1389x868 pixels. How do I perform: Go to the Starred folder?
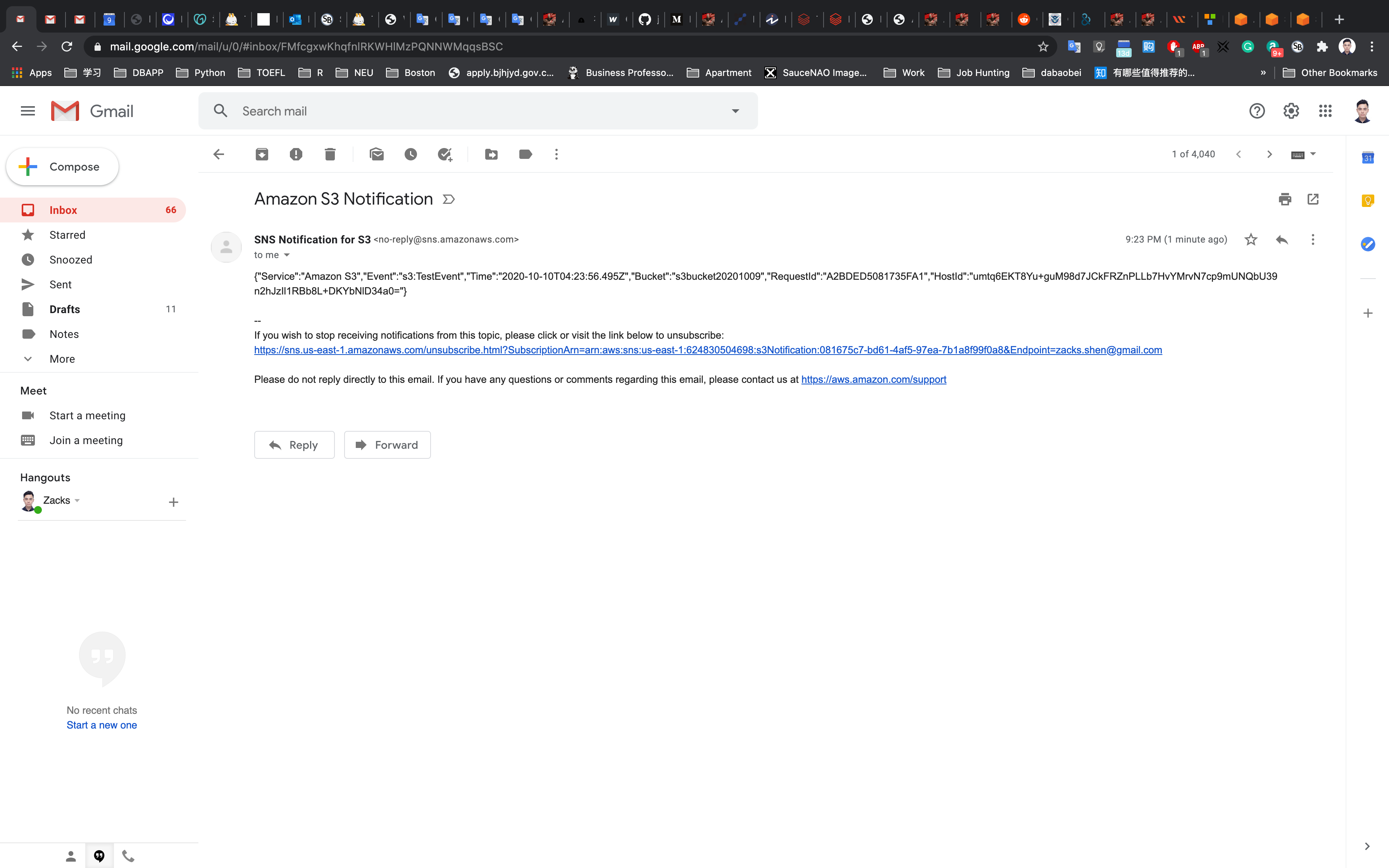tap(67, 235)
